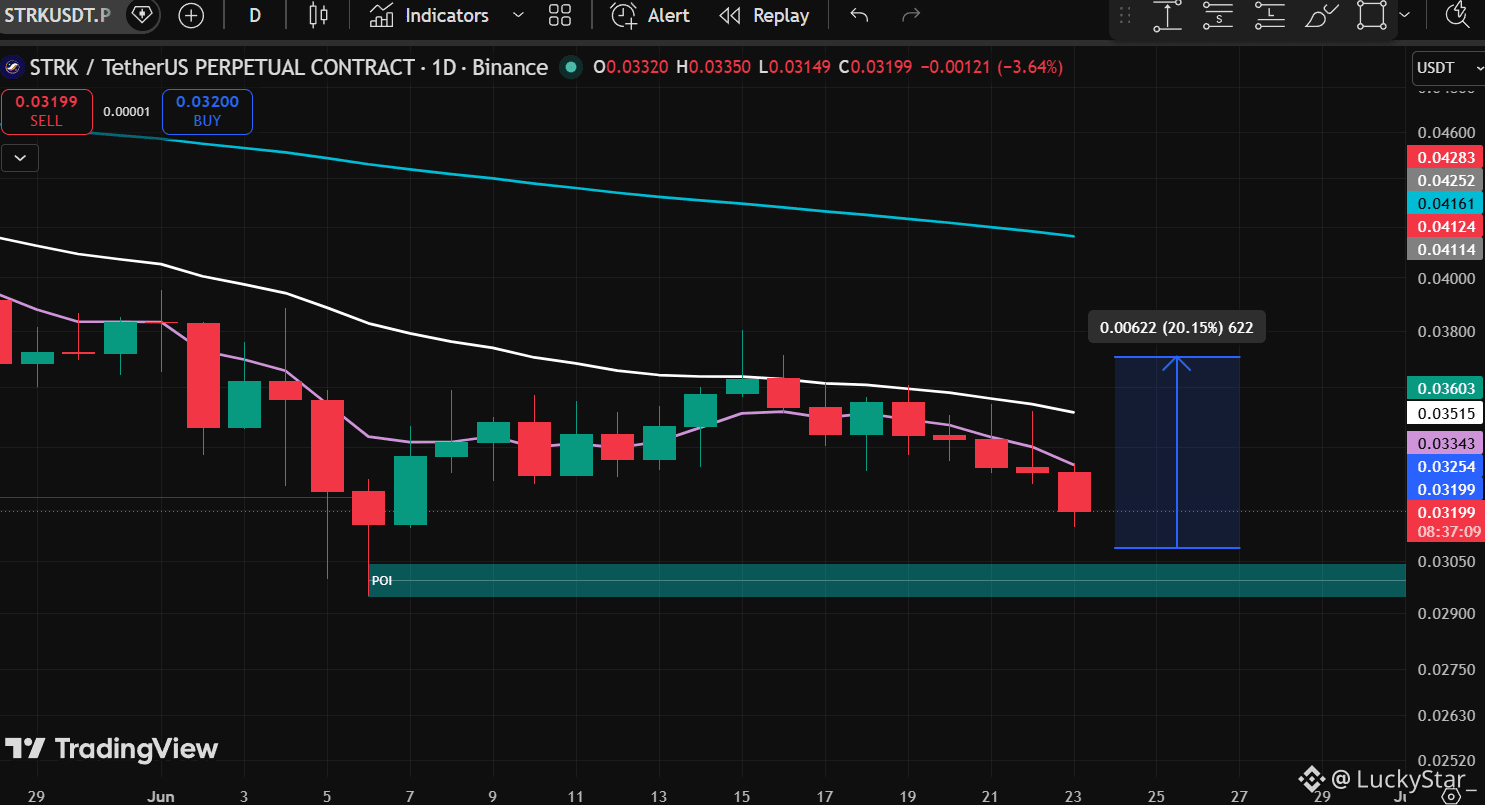
Task: Click the green market status dot
Action: (x=571, y=68)
